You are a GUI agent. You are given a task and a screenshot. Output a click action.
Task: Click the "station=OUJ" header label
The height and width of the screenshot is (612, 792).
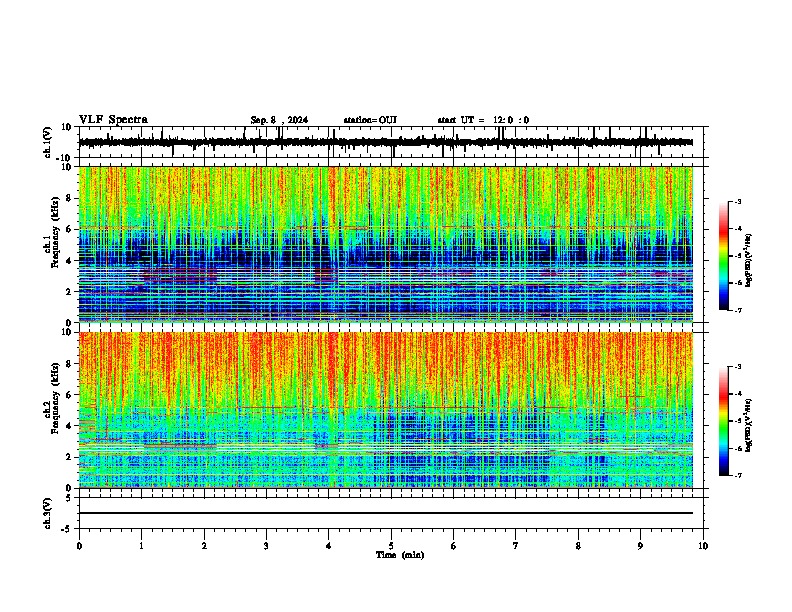pos(370,120)
